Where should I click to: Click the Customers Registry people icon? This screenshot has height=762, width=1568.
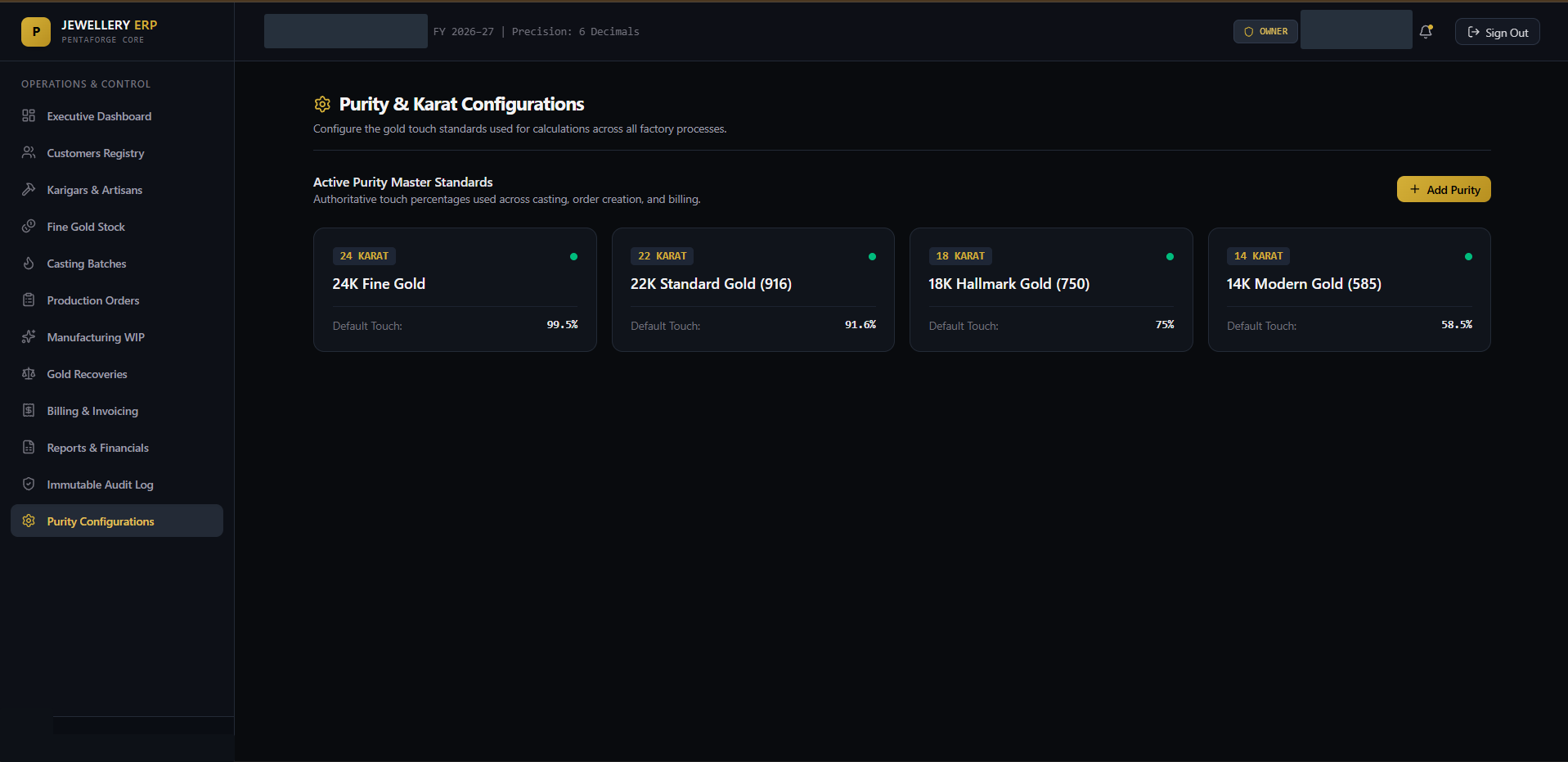click(29, 152)
